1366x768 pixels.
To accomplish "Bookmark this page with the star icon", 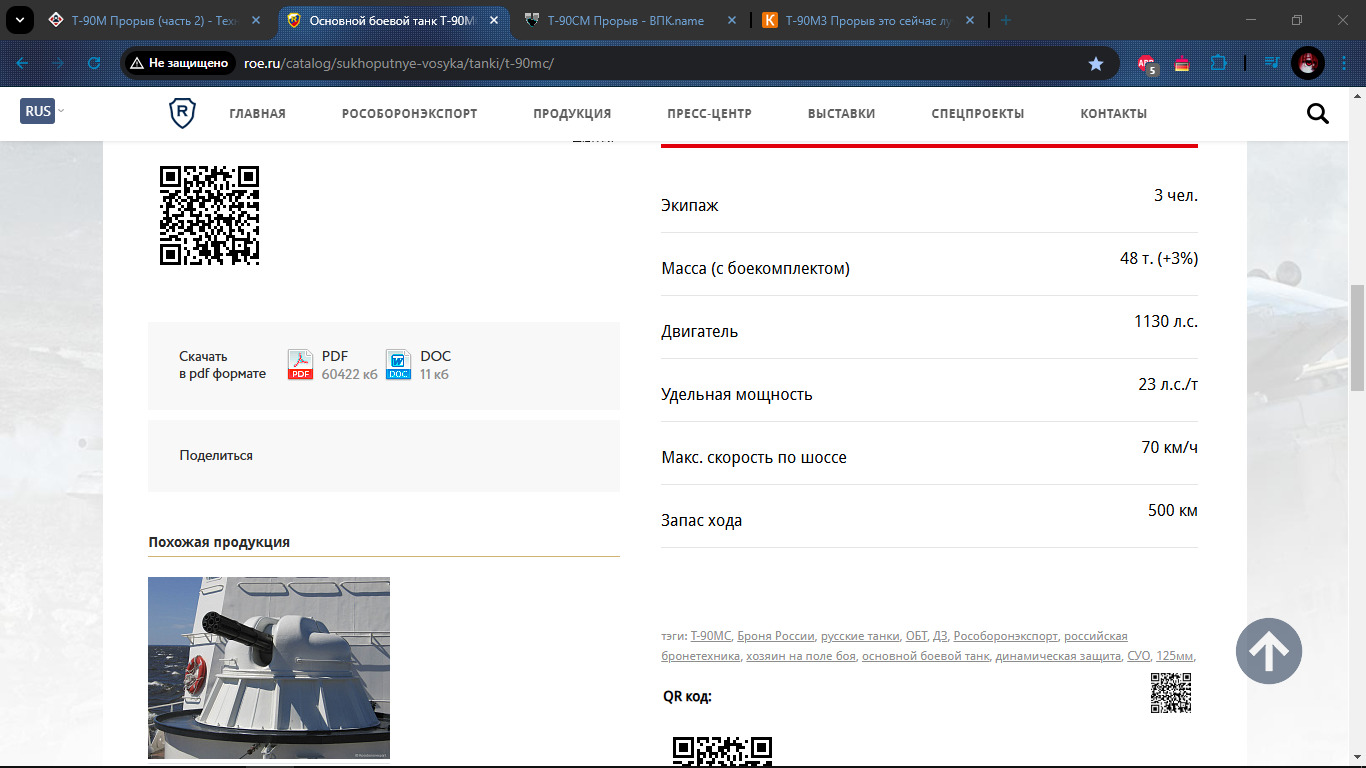I will (1096, 63).
